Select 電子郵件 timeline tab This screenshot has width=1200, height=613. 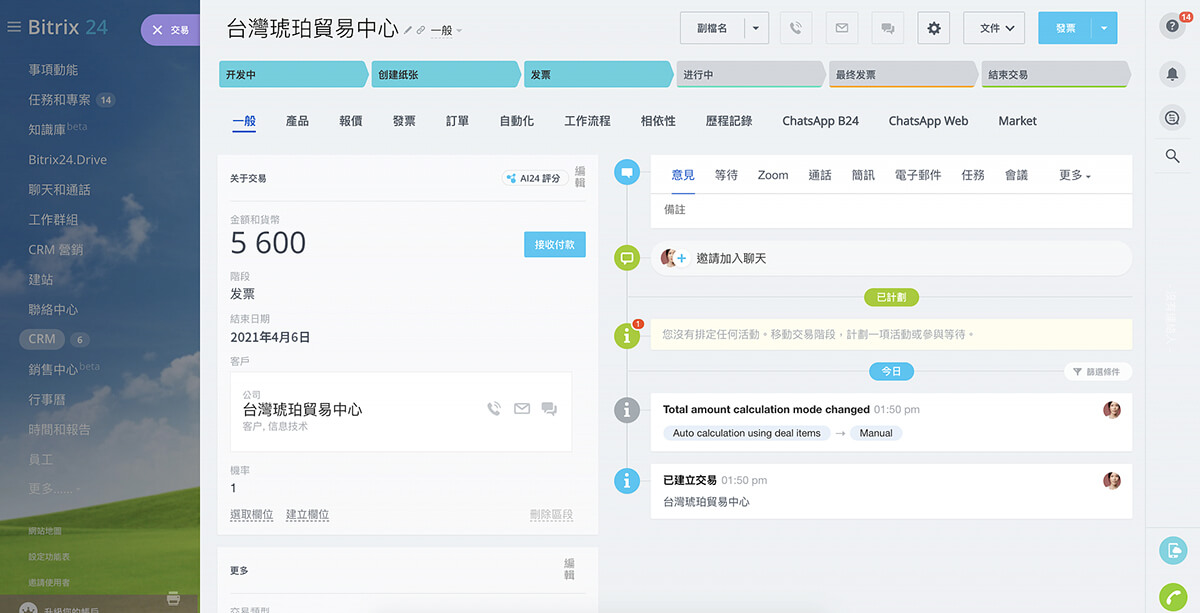[918, 175]
